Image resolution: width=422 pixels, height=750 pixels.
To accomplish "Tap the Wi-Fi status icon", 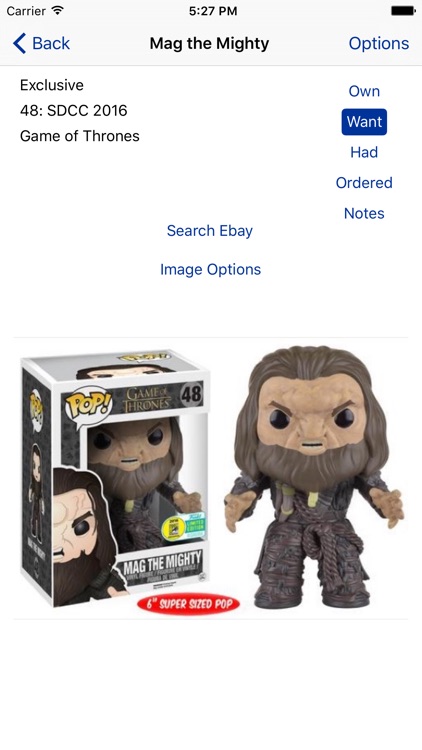I will tap(58, 11).
